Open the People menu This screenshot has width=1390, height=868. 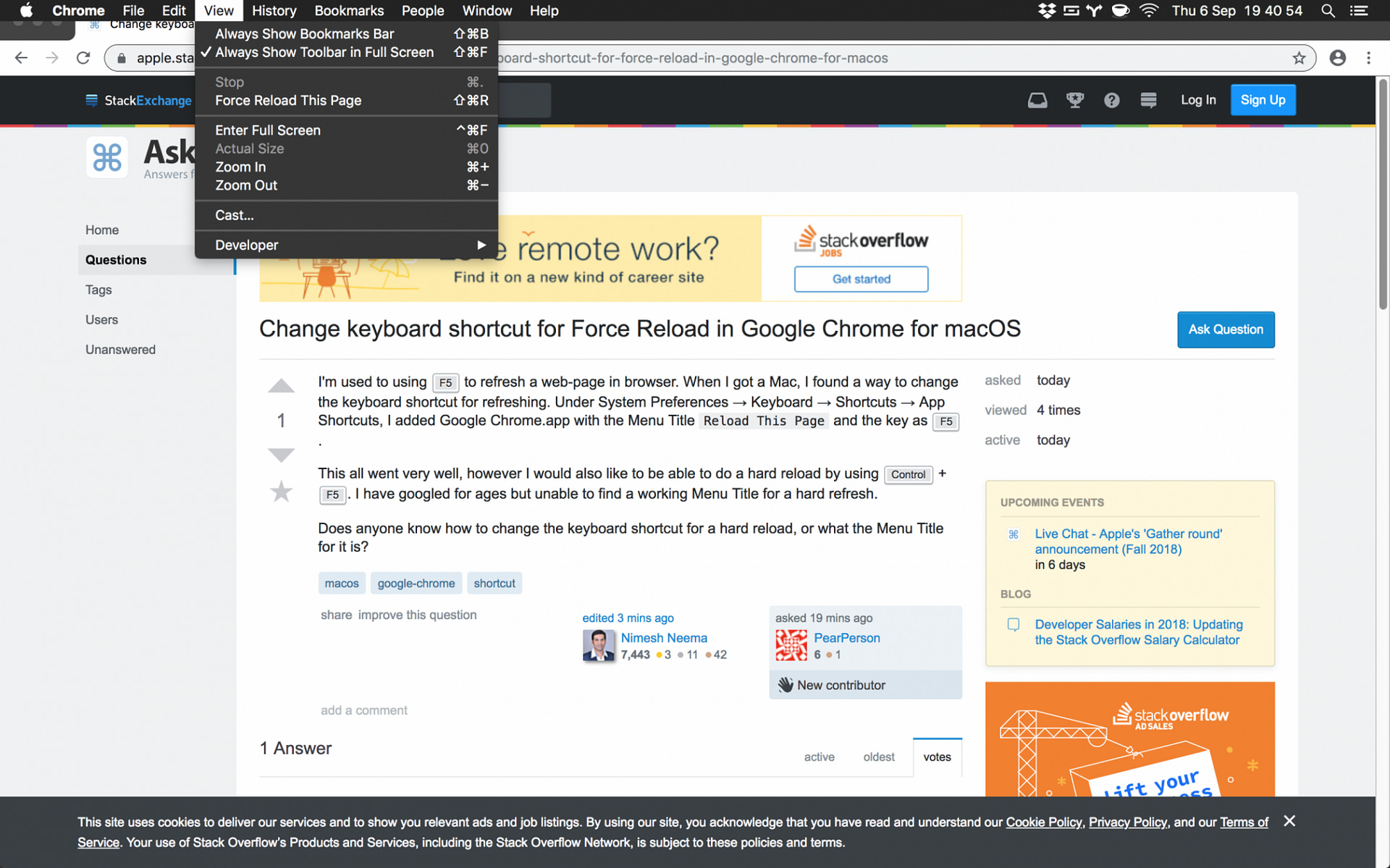point(423,10)
